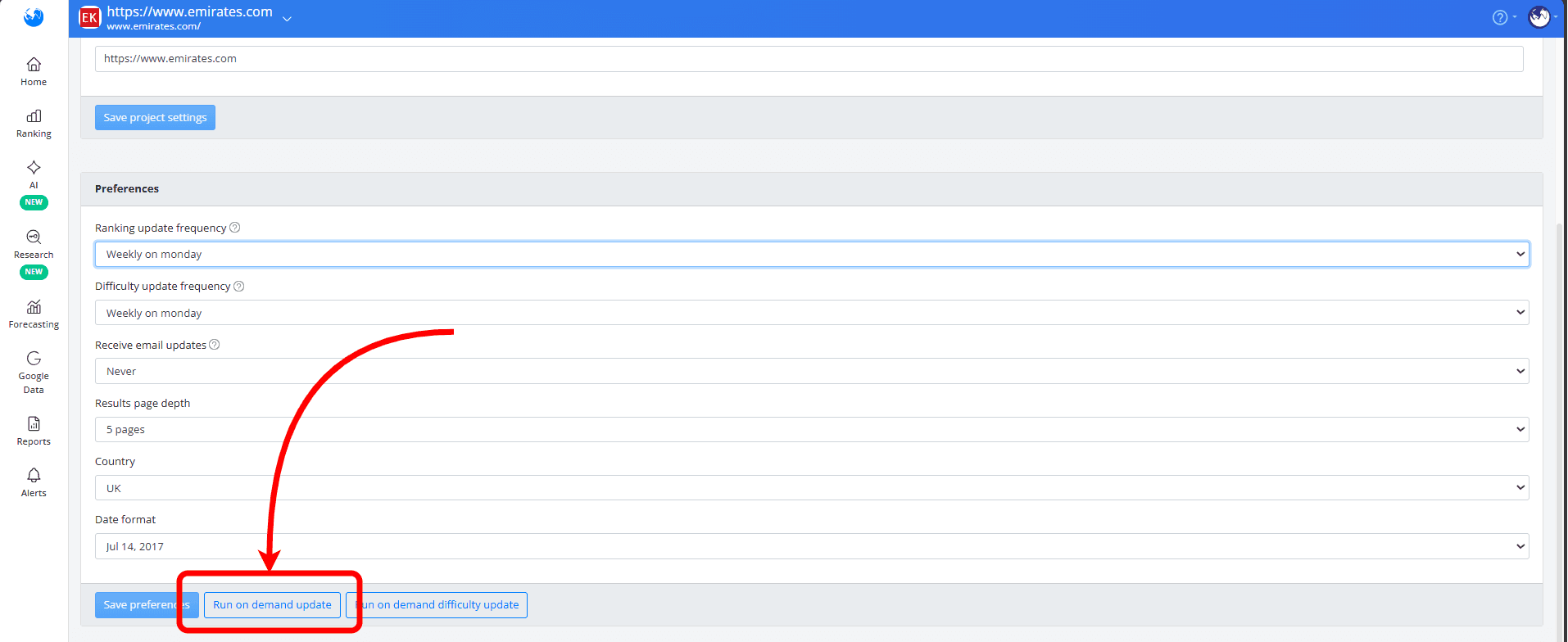Open the Research magnifier icon
Image resolution: width=1568 pixels, height=642 pixels.
(x=34, y=237)
